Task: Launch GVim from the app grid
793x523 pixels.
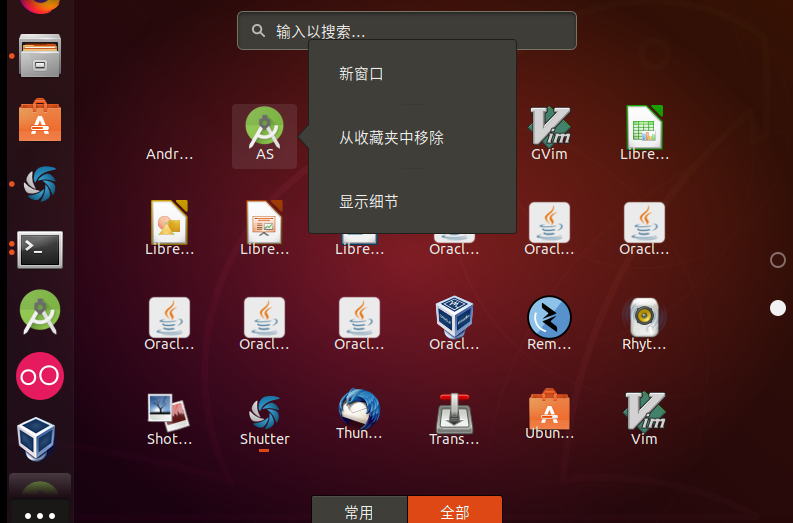Action: pos(549,135)
